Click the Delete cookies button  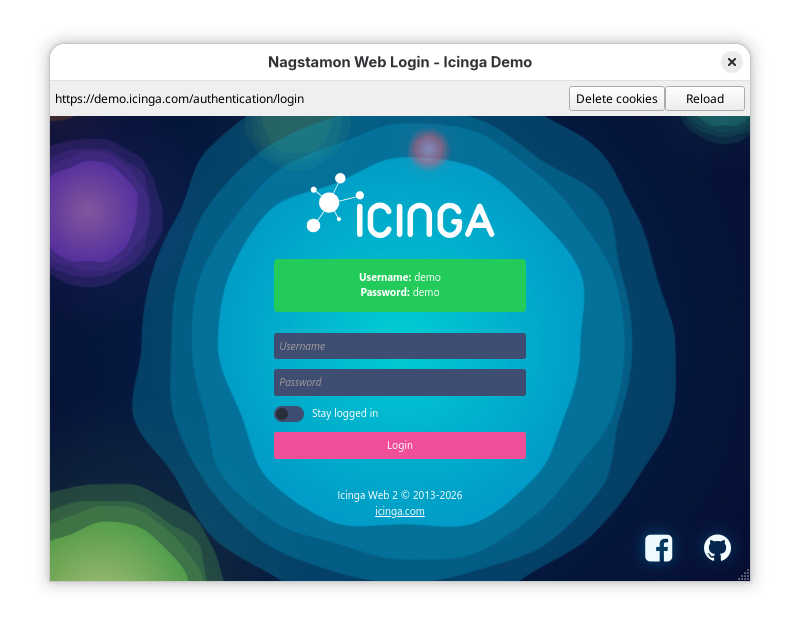[x=616, y=98]
